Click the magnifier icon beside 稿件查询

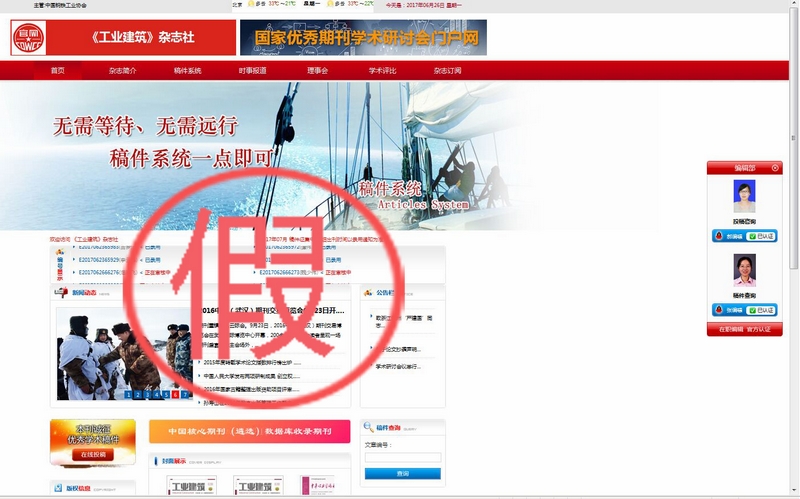coord(369,428)
